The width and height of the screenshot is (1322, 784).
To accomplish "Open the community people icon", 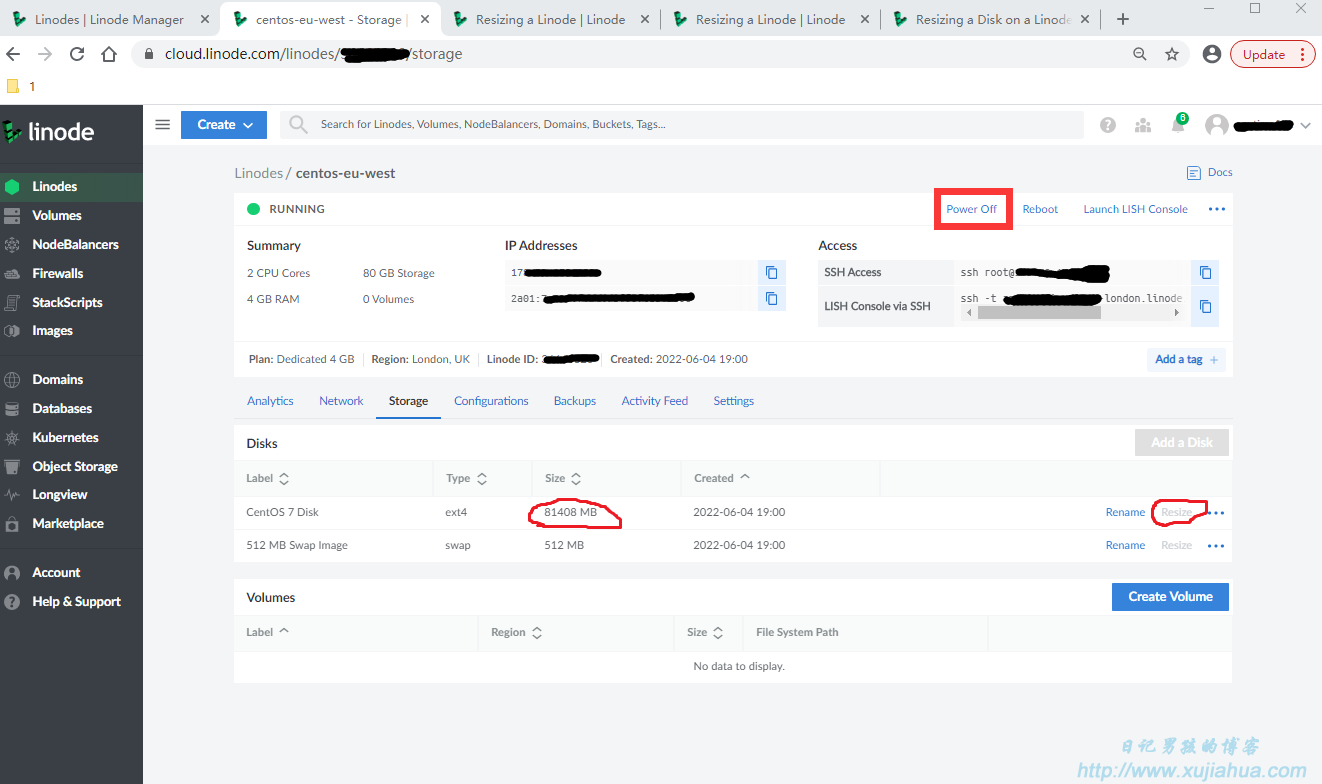I will click(1143, 125).
